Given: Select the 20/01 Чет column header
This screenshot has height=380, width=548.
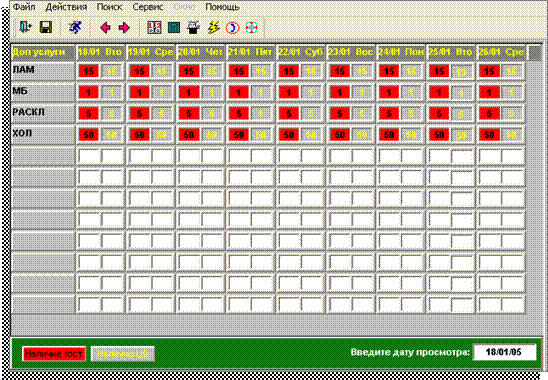Looking at the screenshot, I should coord(200,52).
